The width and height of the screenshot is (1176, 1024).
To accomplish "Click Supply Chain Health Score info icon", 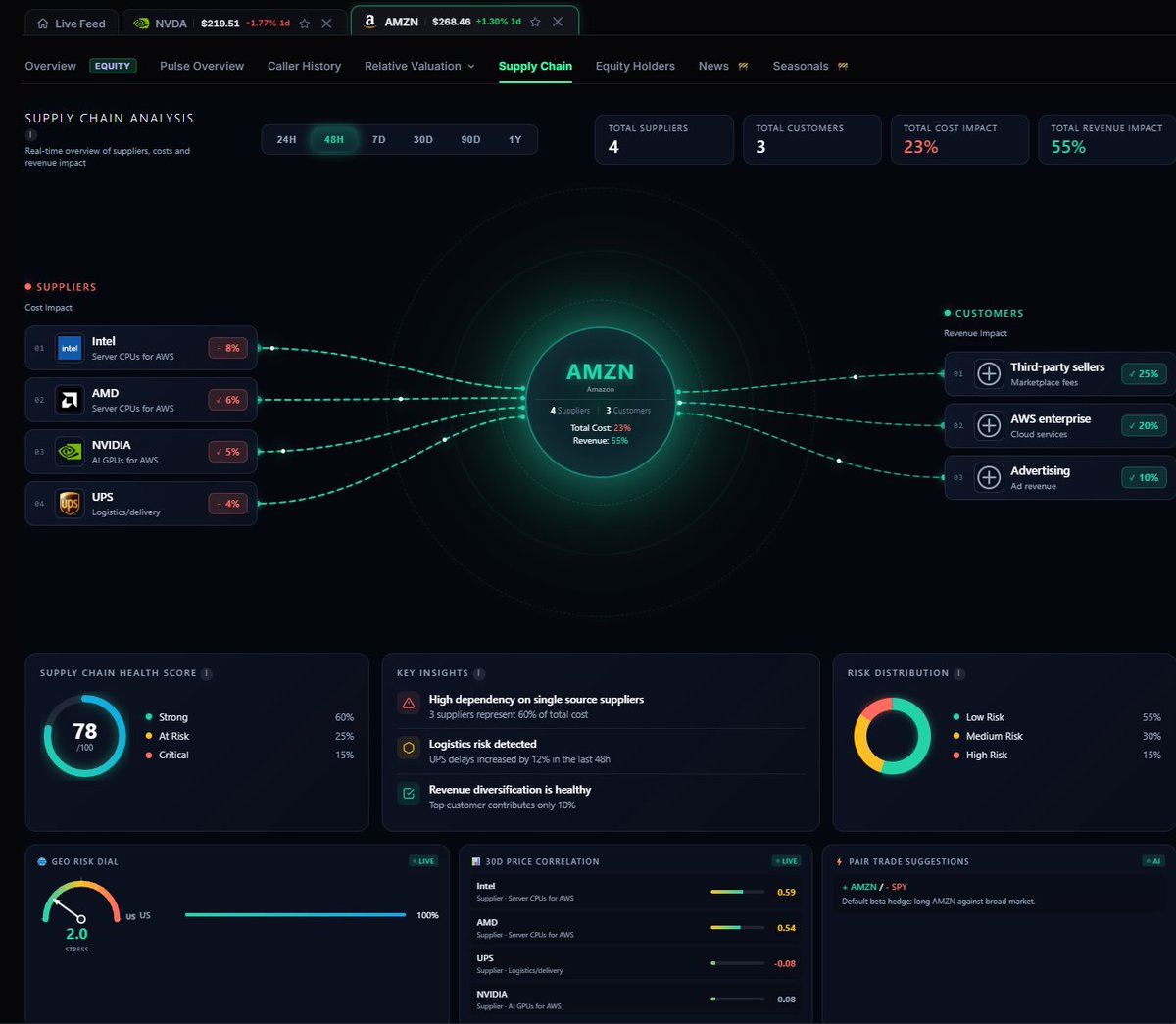I will 207,673.
